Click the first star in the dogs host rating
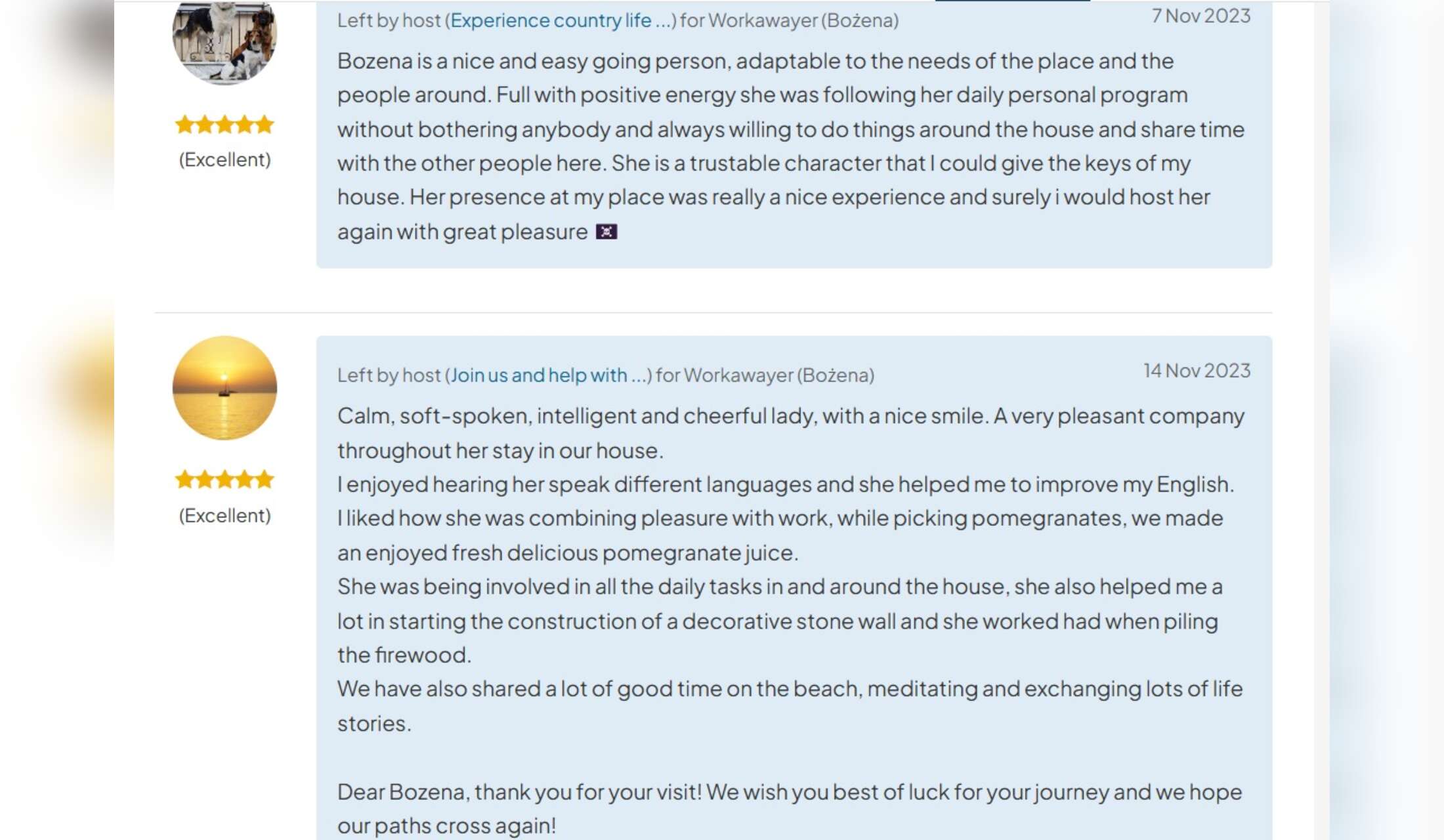Image resolution: width=1444 pixels, height=840 pixels. (185, 125)
